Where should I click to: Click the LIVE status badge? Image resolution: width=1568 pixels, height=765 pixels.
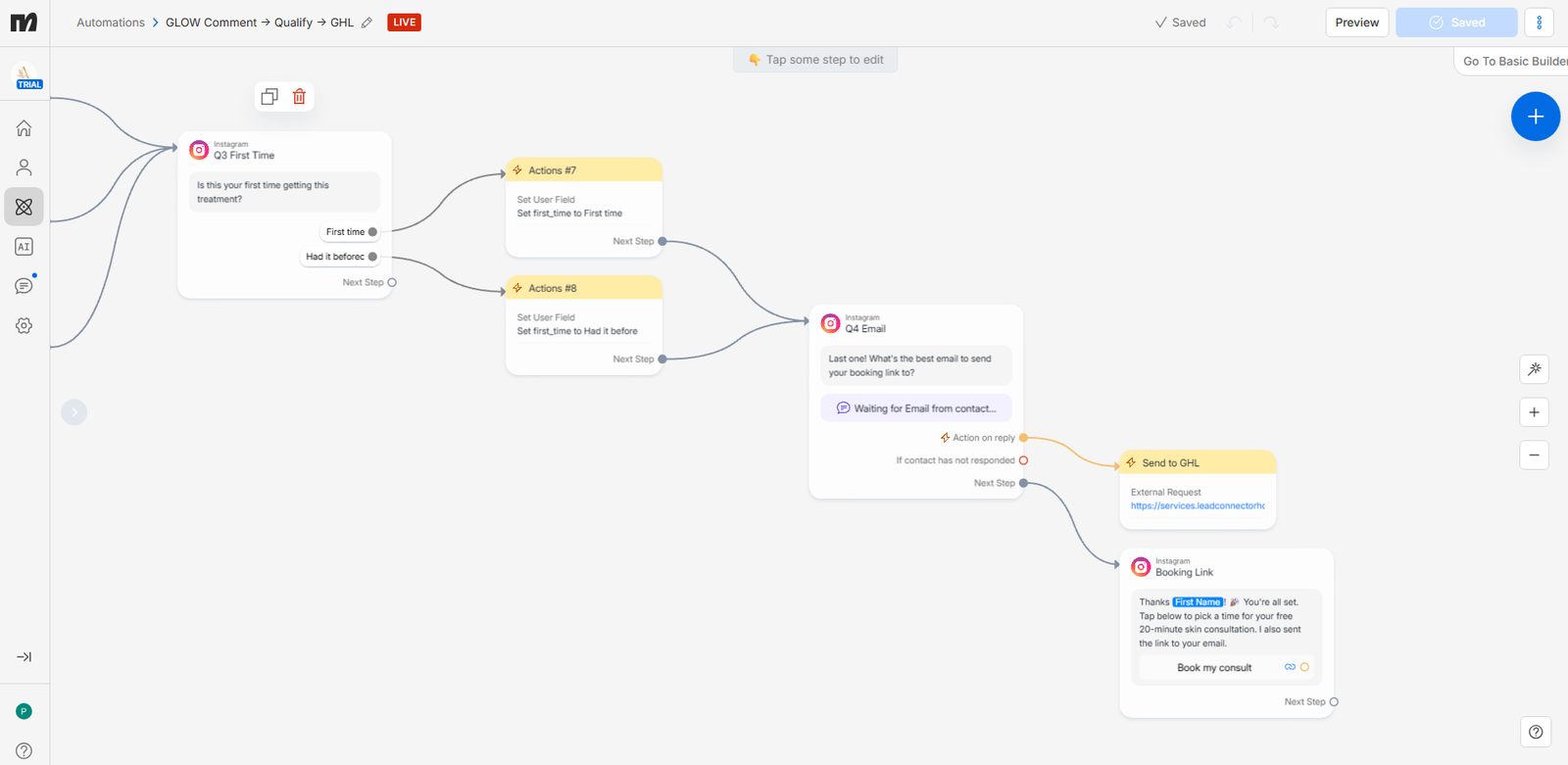click(x=405, y=23)
